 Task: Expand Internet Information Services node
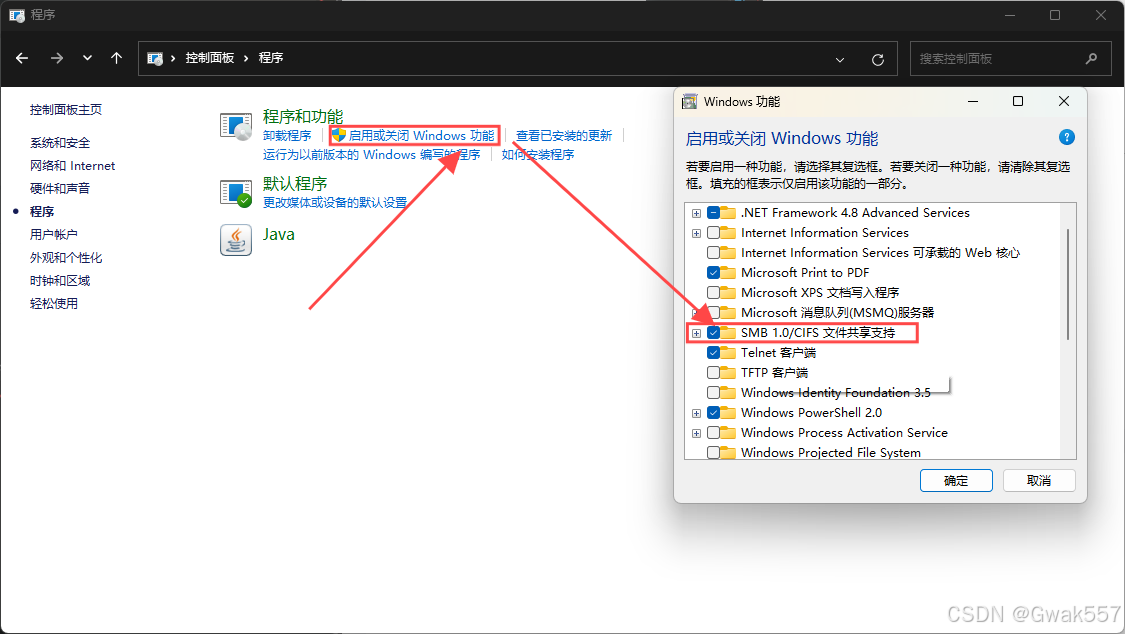[696, 233]
